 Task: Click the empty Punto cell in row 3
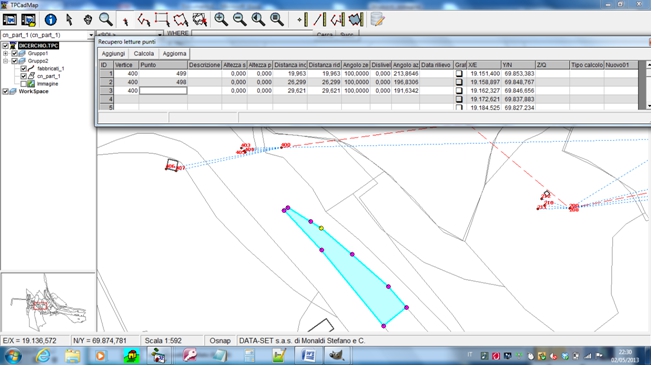point(163,91)
